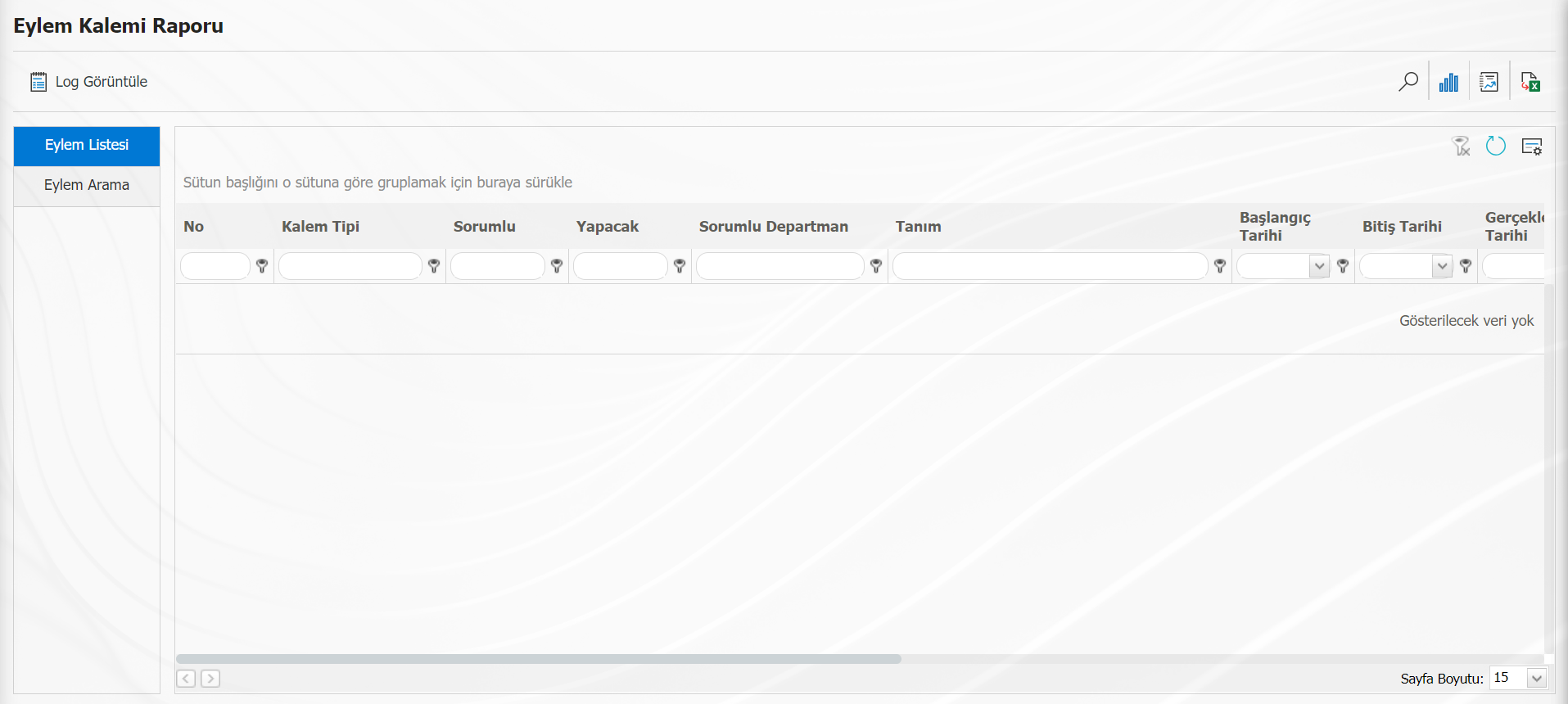This screenshot has height=704, width=1568.
Task: Click the Gösterilecek veri yok message
Action: (x=1466, y=321)
